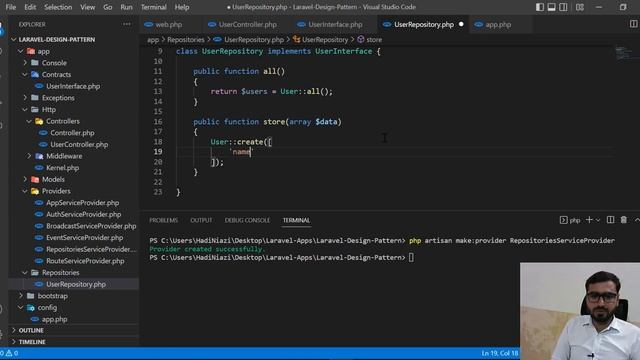Click Repositories breadcrumb segment

point(185,40)
